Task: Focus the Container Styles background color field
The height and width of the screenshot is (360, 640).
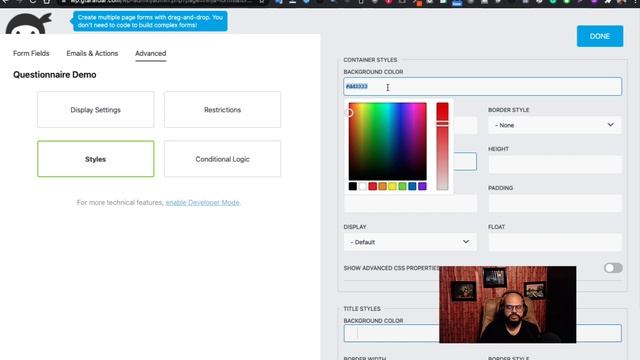Action: (482, 87)
